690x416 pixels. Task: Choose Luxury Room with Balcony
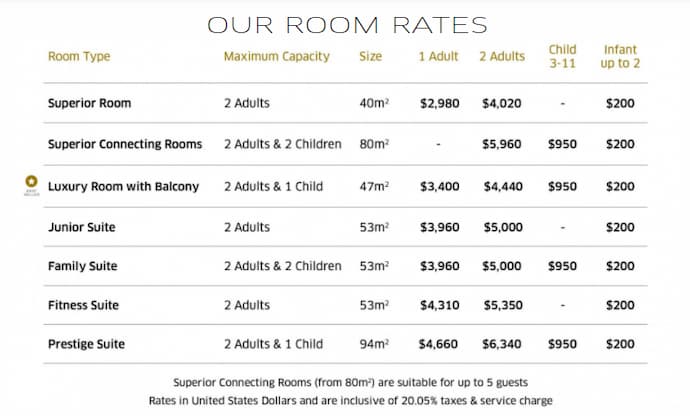[123, 187]
